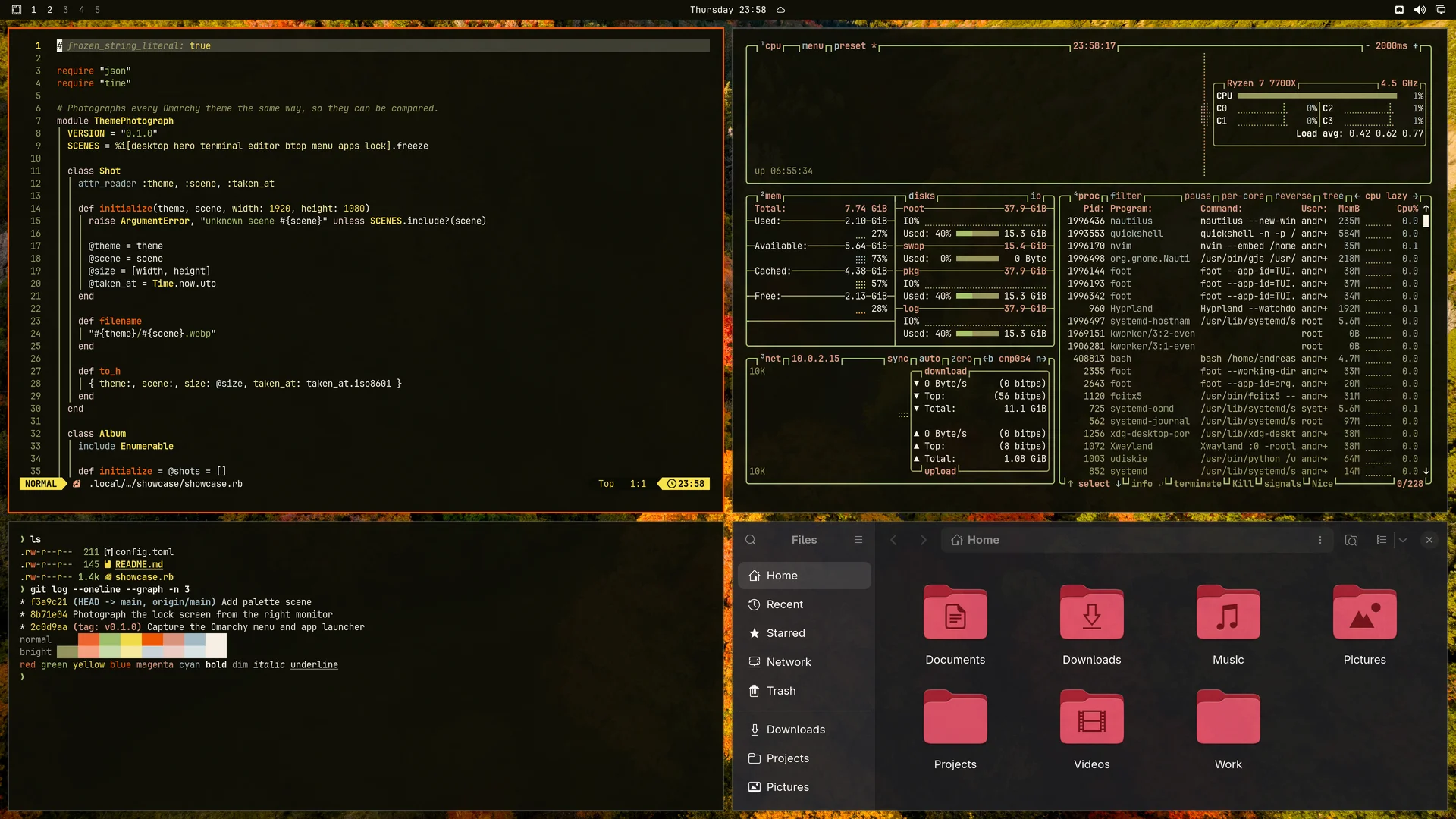Toggle per-core in btop proc box

point(1243,196)
